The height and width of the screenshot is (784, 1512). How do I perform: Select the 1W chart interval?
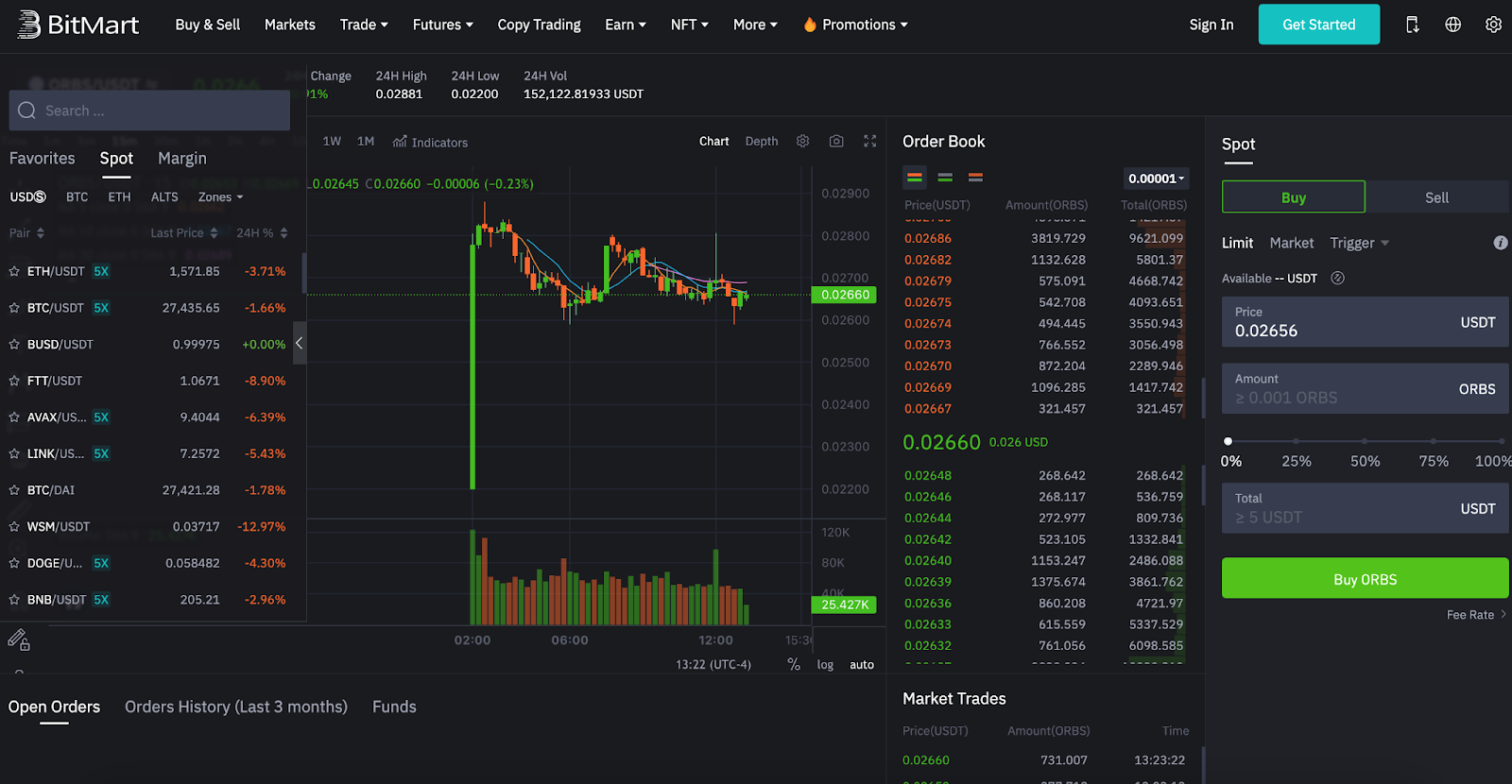pos(332,141)
